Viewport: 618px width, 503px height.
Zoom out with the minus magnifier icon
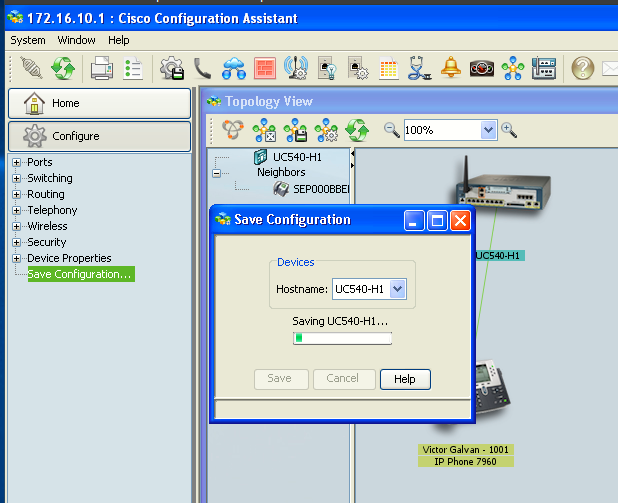click(392, 130)
